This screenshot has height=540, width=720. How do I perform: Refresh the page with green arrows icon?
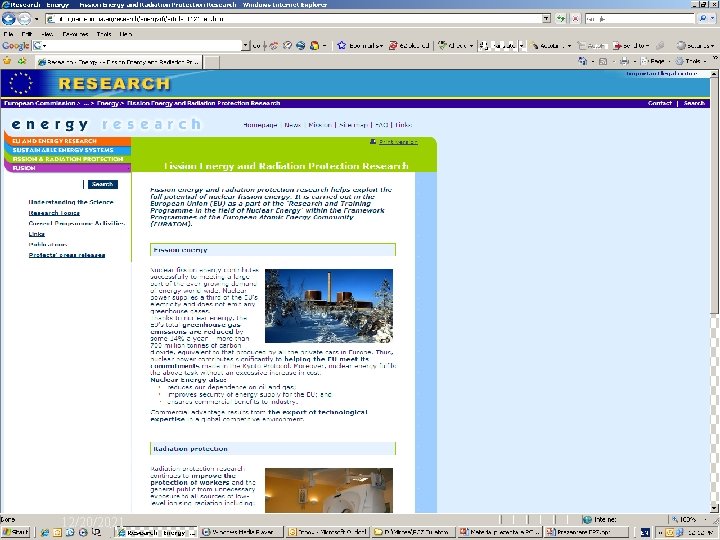(x=561, y=19)
